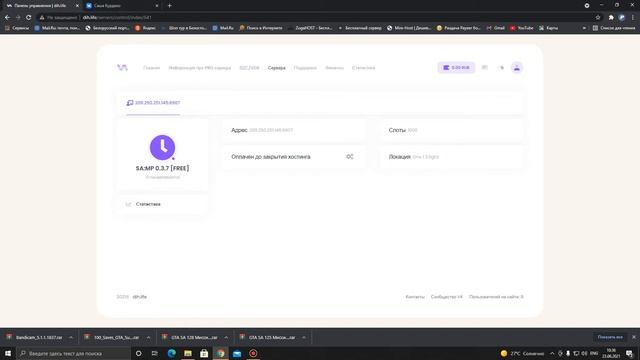The height and width of the screenshot is (360, 640).
Task: Open a new browser tab
Action: click(169, 6)
